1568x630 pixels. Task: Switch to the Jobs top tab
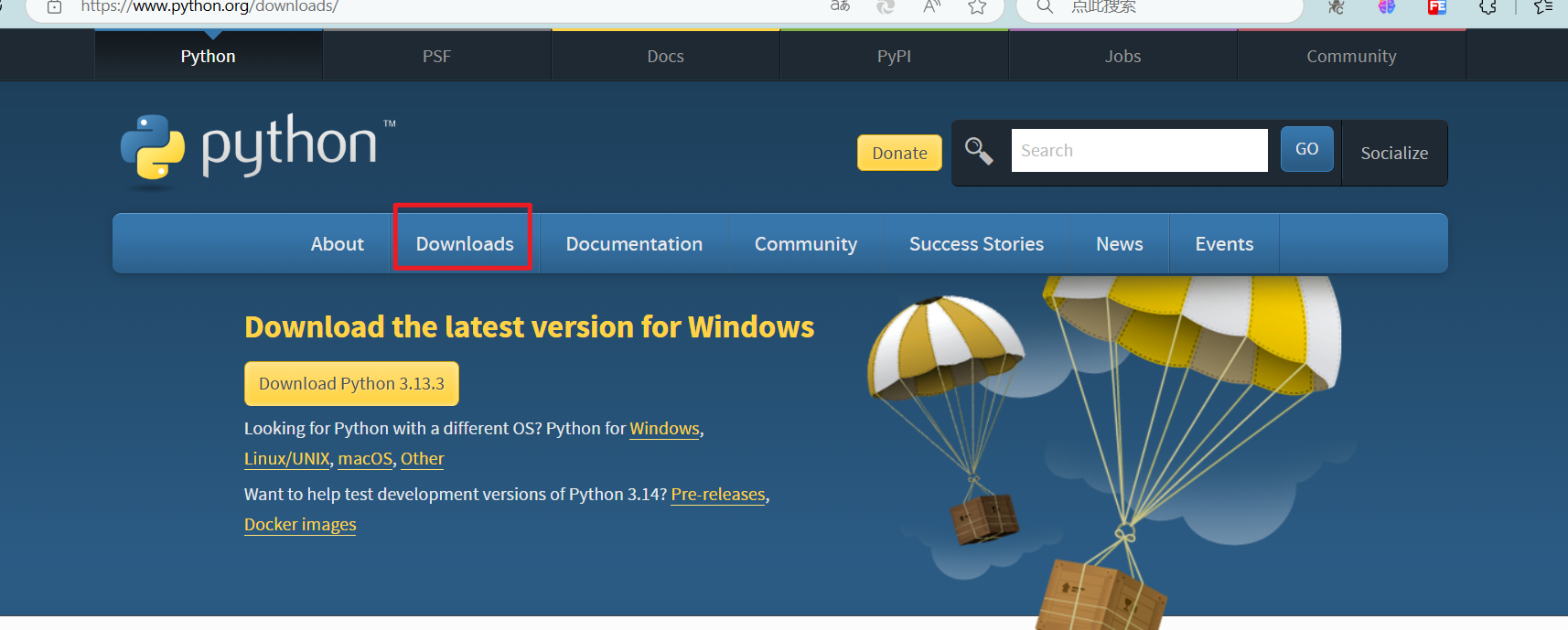pyautogui.click(x=1122, y=56)
